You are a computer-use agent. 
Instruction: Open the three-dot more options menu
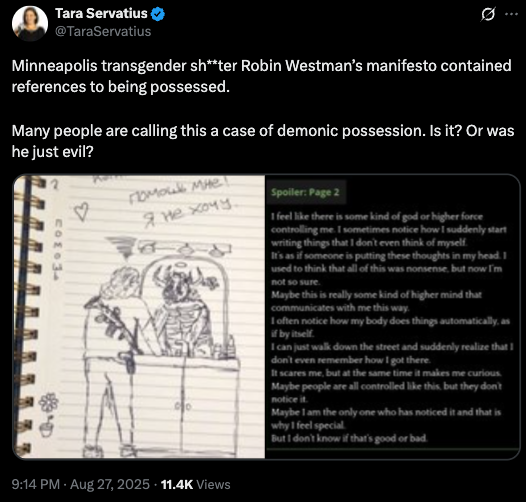point(511,14)
